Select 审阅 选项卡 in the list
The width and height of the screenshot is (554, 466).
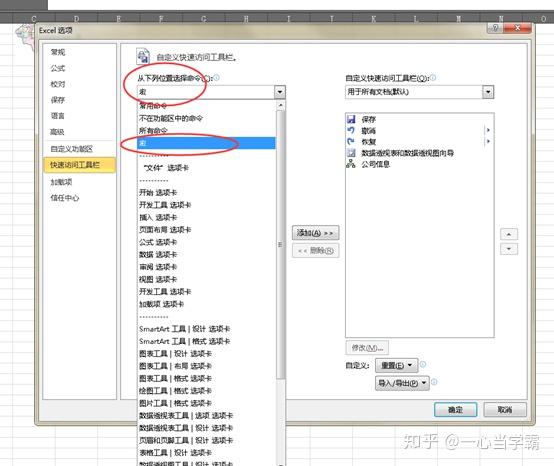click(x=206, y=267)
